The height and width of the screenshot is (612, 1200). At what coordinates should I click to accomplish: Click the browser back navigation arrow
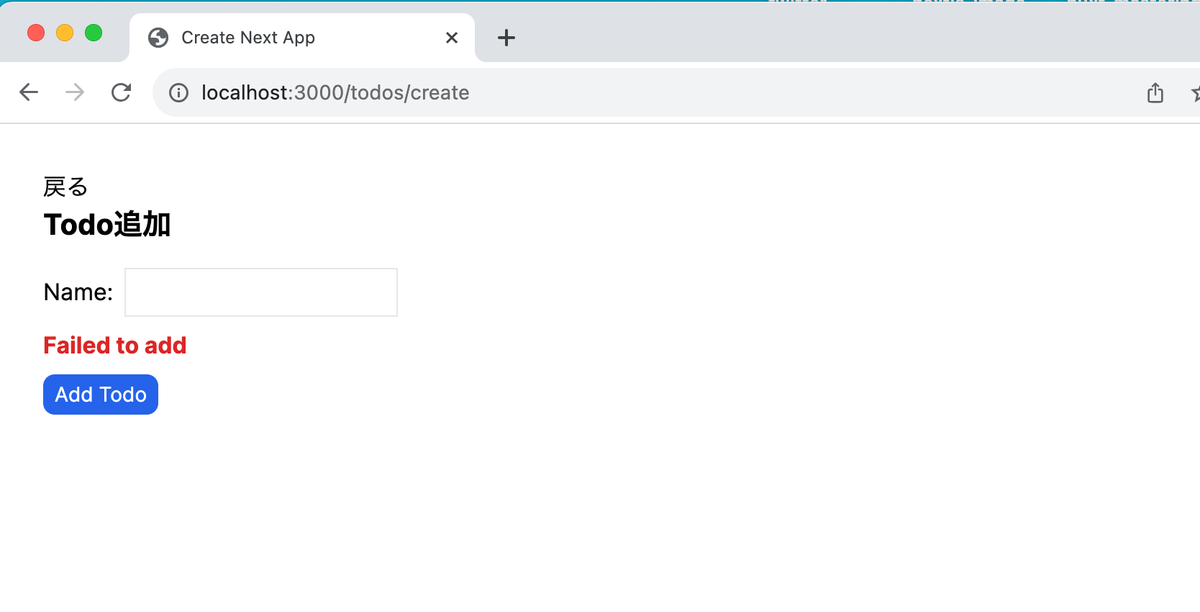pyautogui.click(x=28, y=92)
